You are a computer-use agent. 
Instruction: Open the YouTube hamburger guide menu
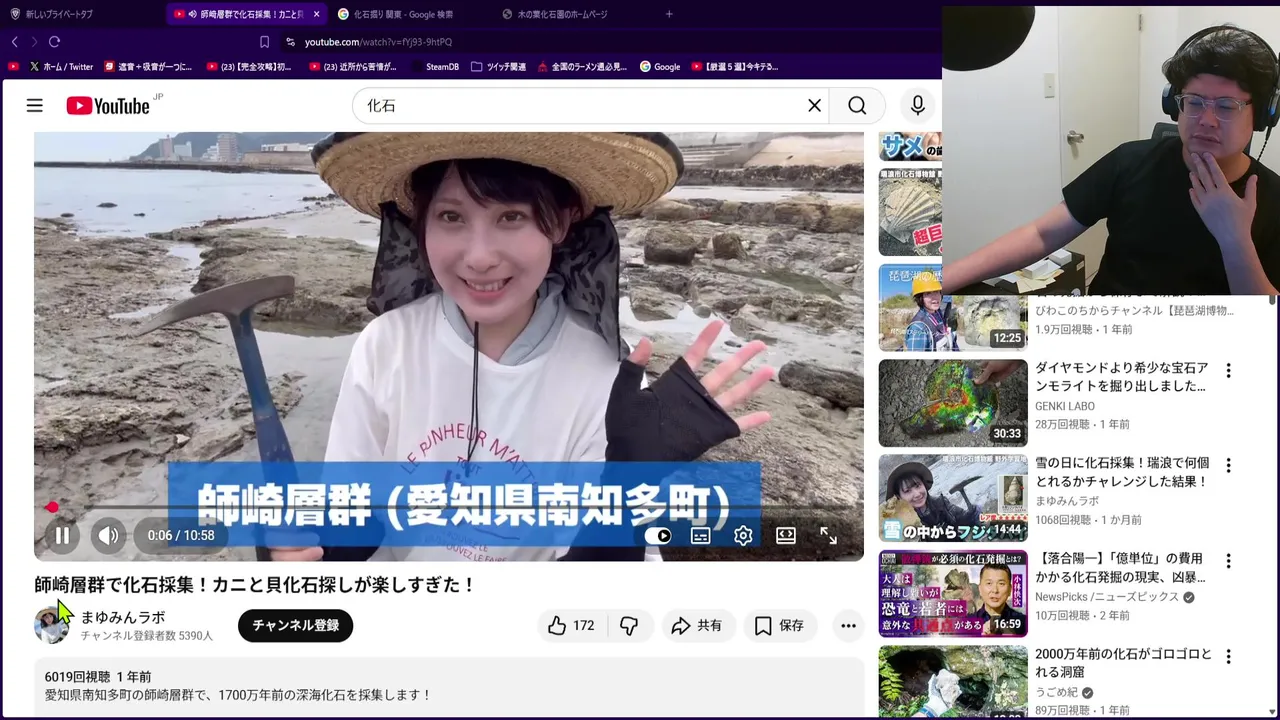[x=35, y=106]
